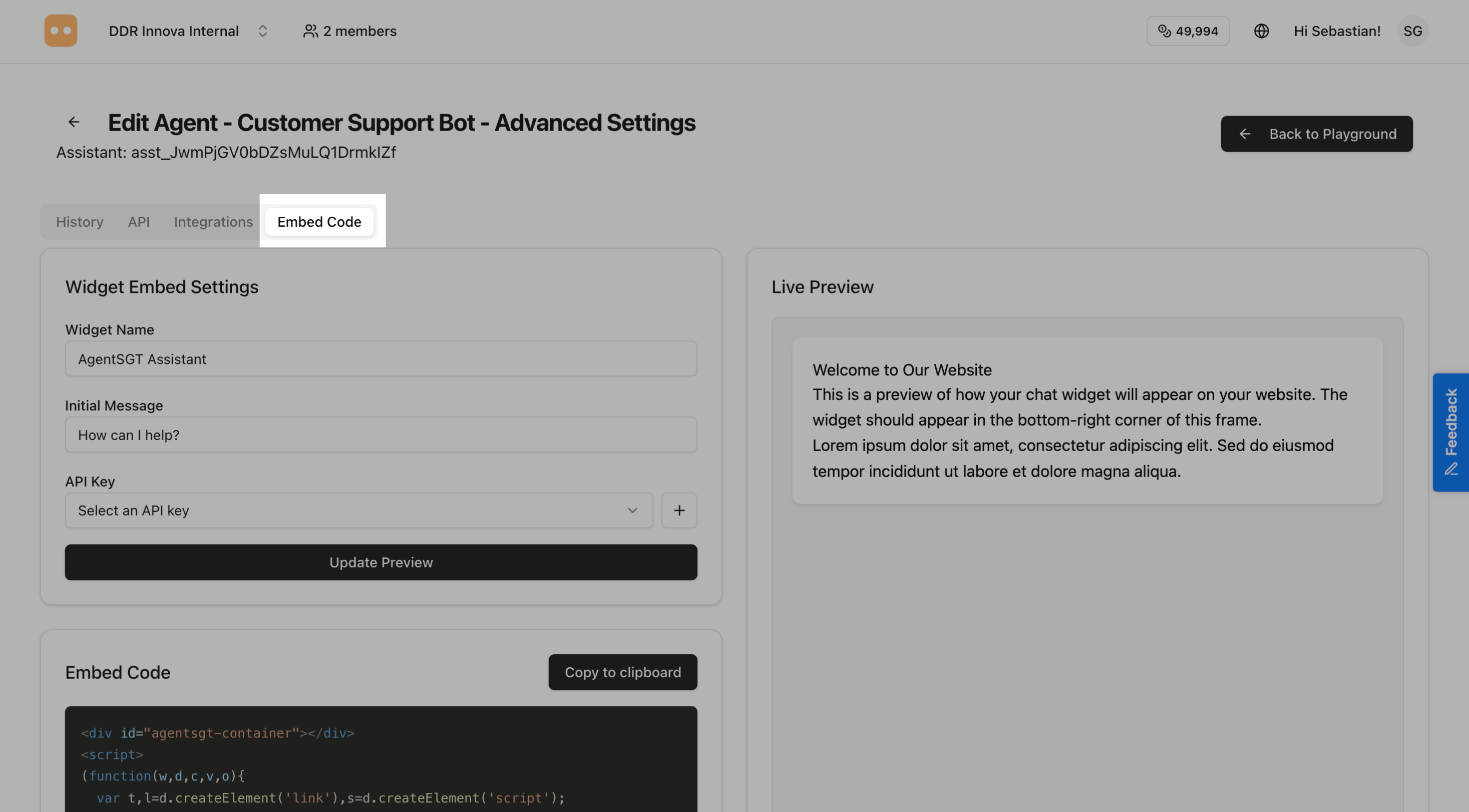1469x812 pixels.
Task: Open the Feedback panel on the right edge
Action: pos(1451,432)
